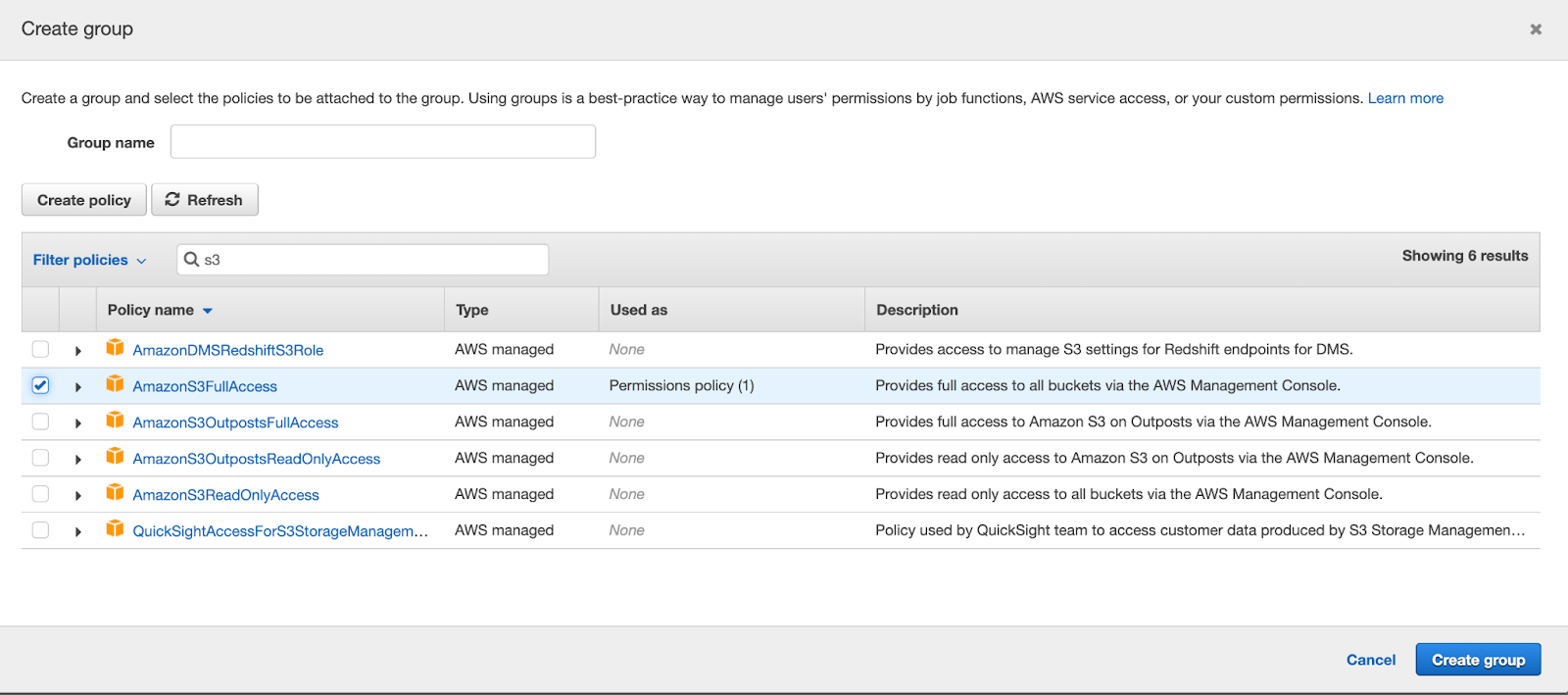The image size is (1568, 695).
Task: Click the AmazonS3FullAccess policy box icon
Action: pyautogui.click(x=115, y=383)
